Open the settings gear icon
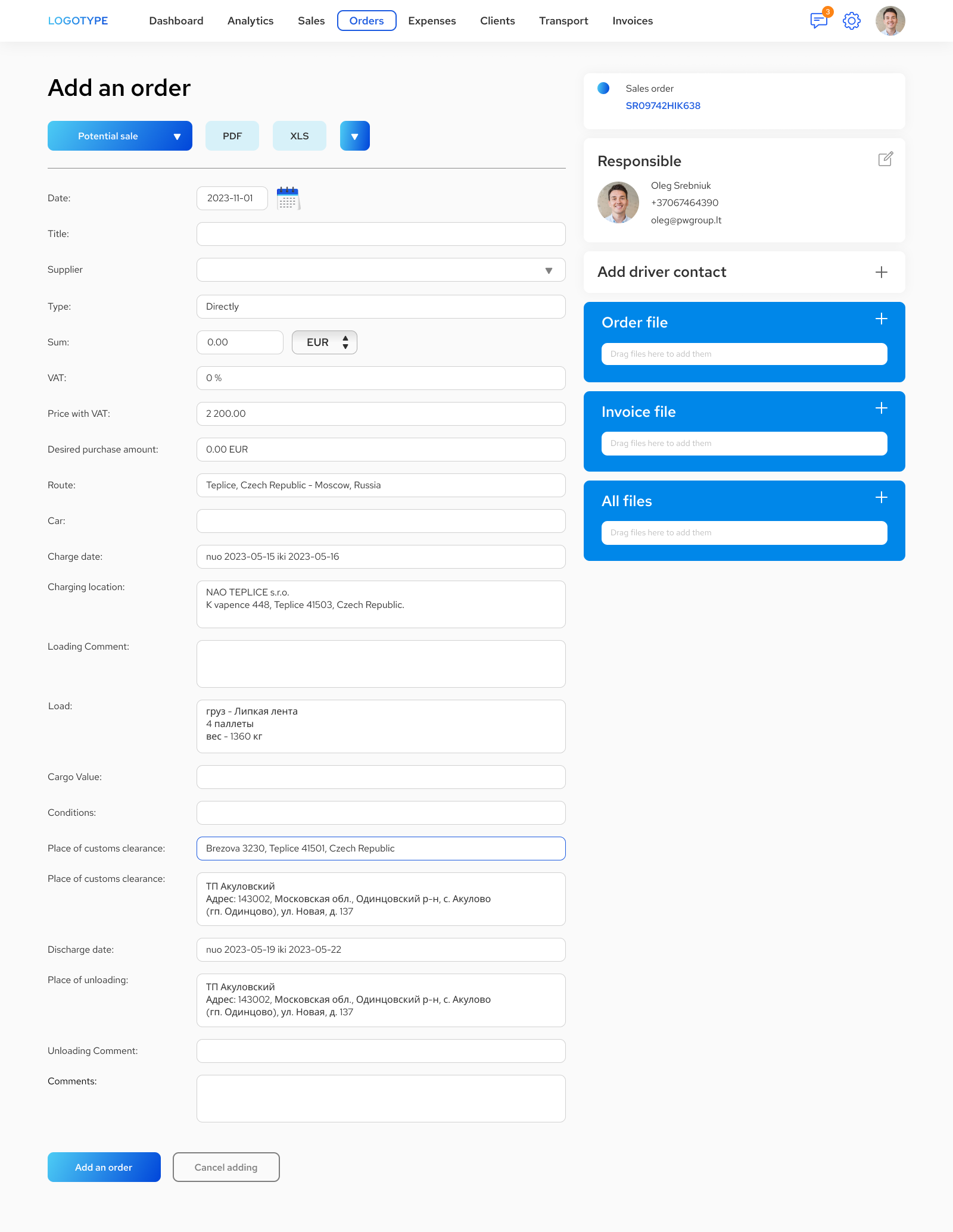 point(852,21)
